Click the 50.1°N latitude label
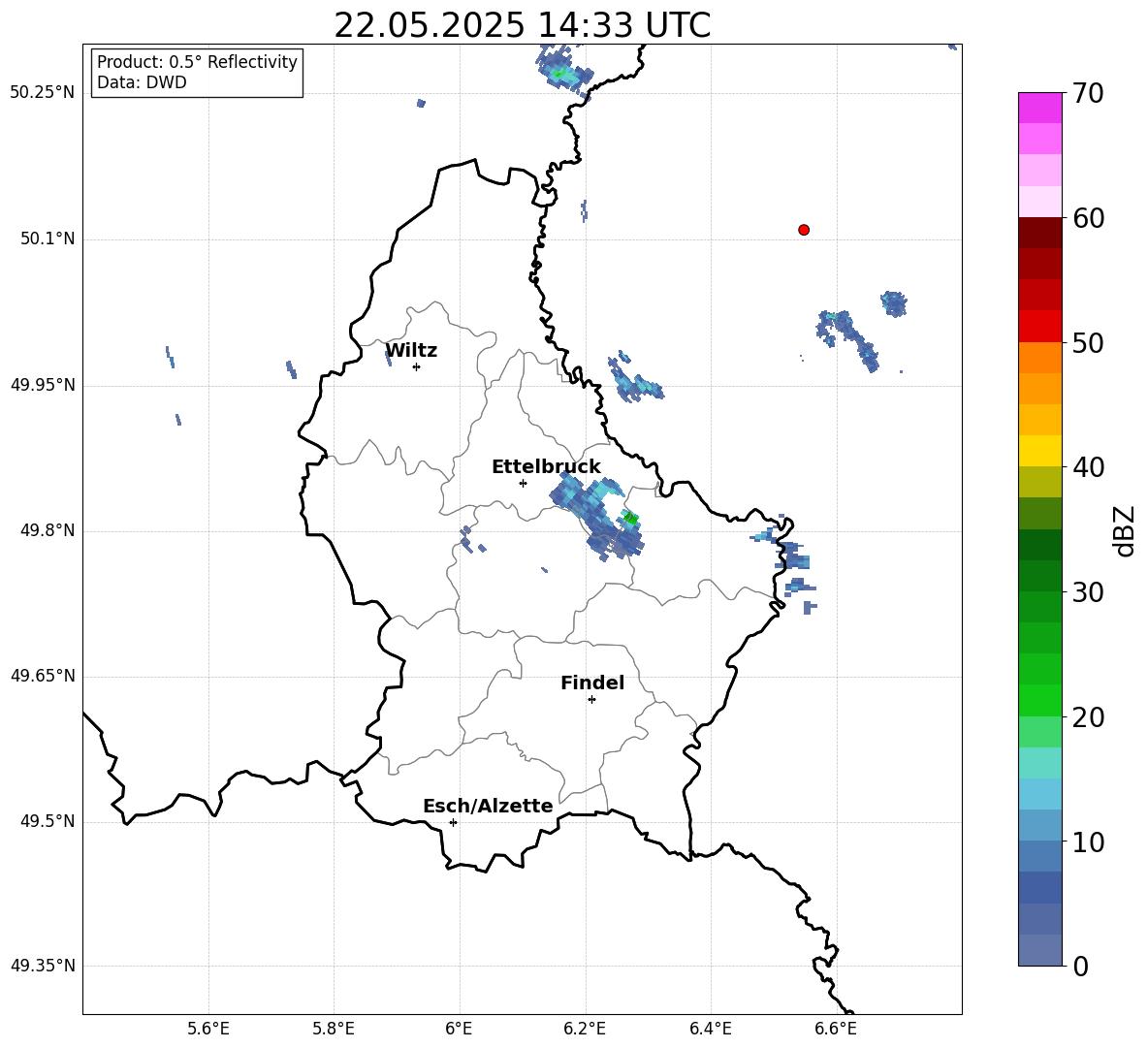The width and height of the screenshot is (1148, 1048). (47, 238)
